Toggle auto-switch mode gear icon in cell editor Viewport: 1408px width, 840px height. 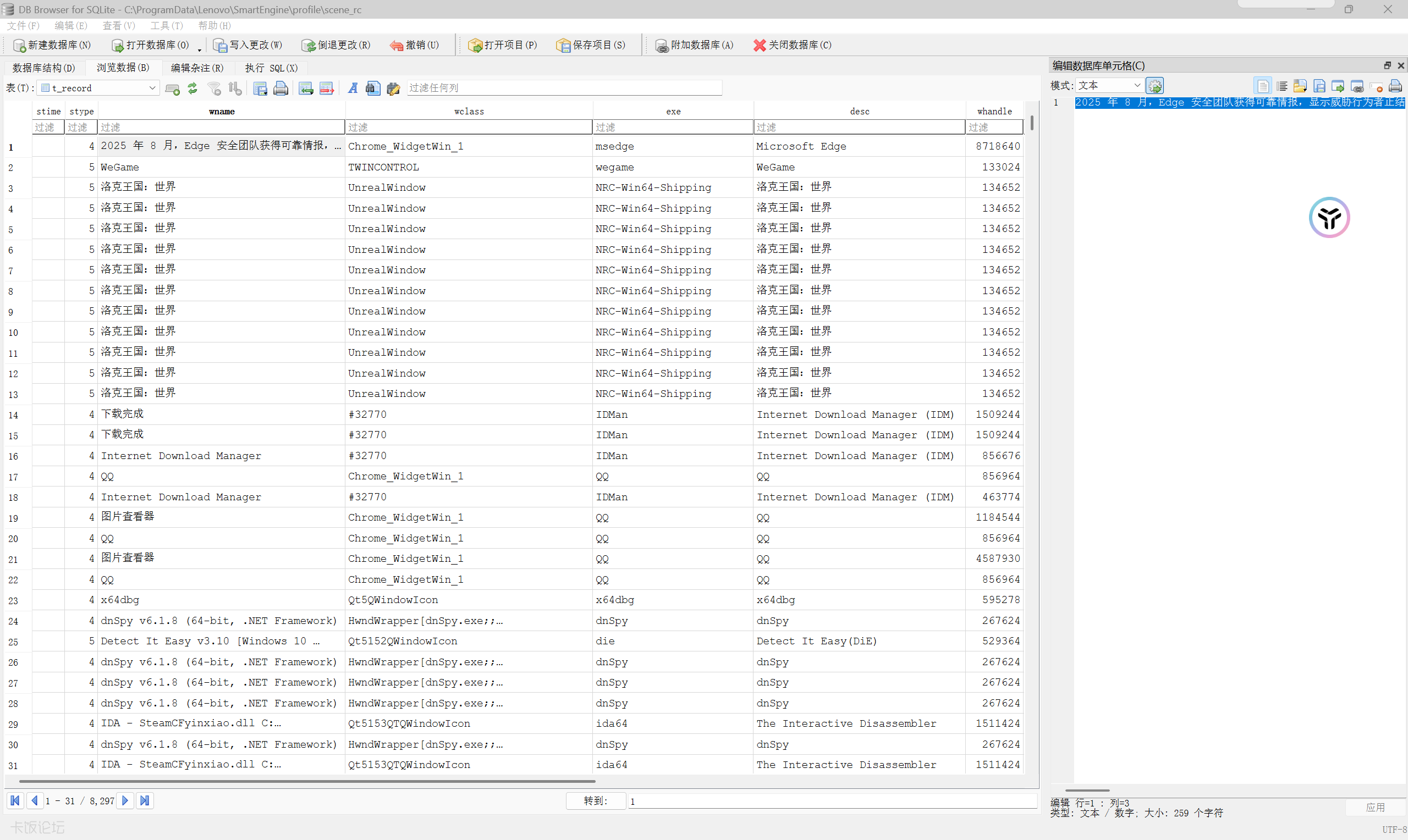click(1155, 85)
